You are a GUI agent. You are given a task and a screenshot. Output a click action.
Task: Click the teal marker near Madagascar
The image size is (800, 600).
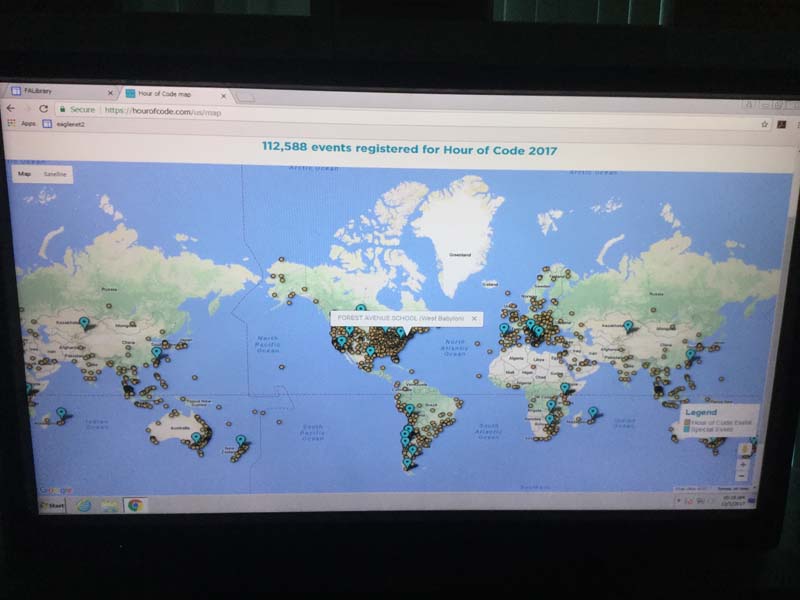pyautogui.click(x=592, y=412)
